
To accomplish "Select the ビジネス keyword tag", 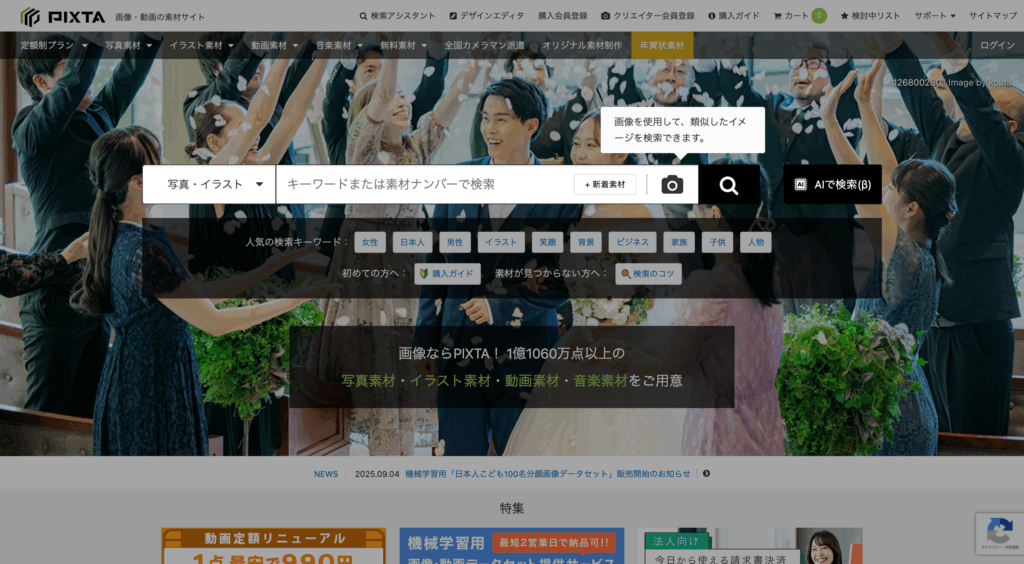I will click(632, 242).
